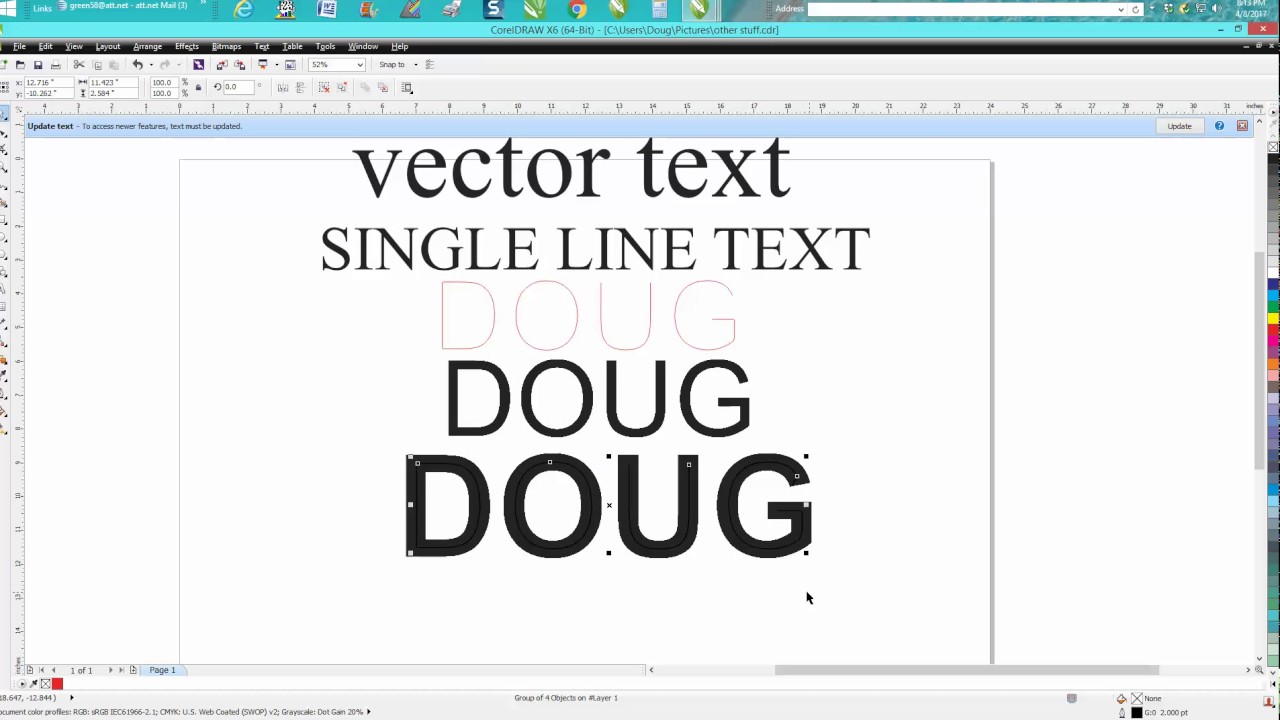The width and height of the screenshot is (1280, 720).
Task: Click the Add page icon after page counter
Action: point(133,670)
